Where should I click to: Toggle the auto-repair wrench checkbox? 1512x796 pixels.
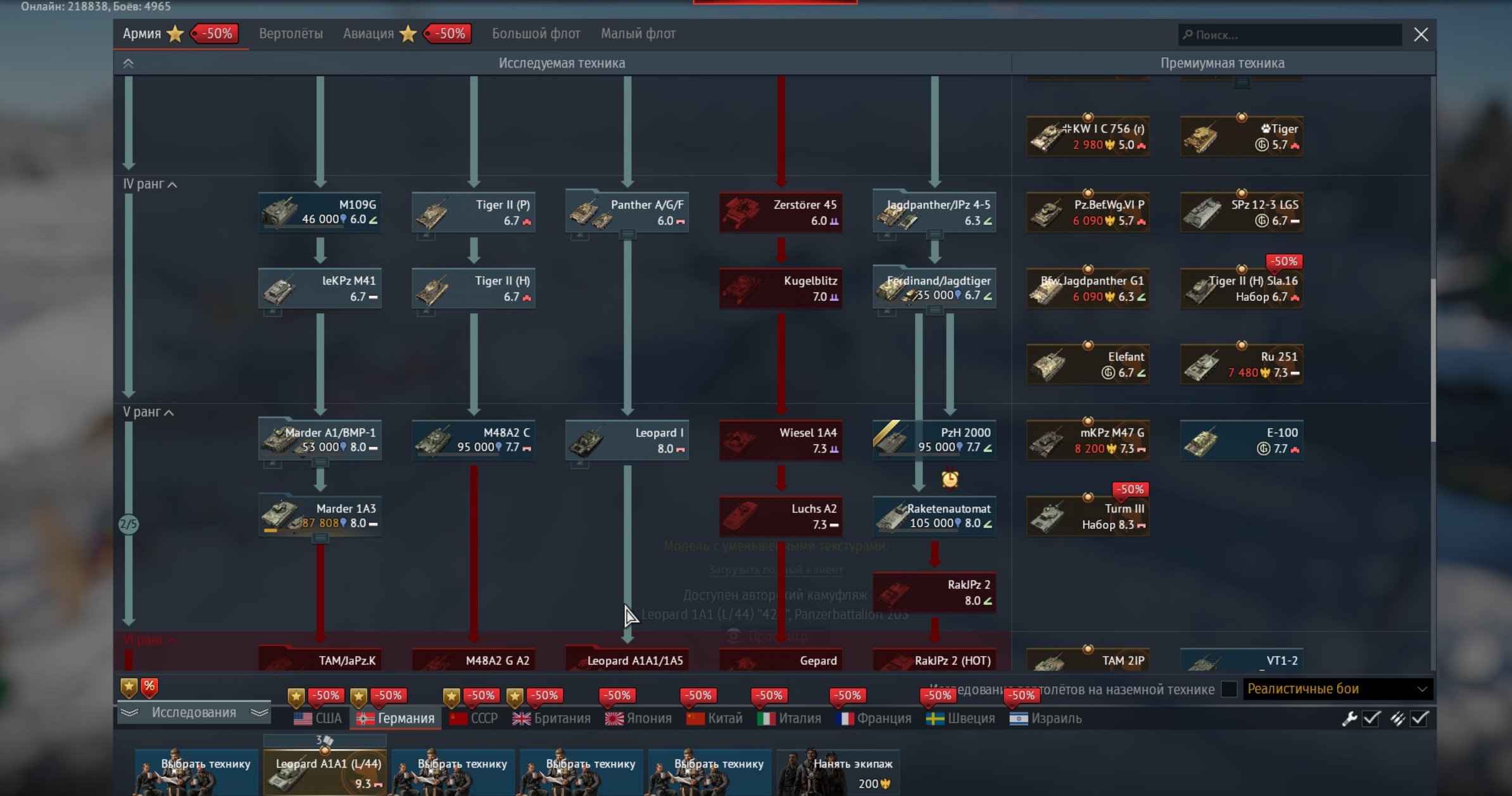[x=1371, y=719]
